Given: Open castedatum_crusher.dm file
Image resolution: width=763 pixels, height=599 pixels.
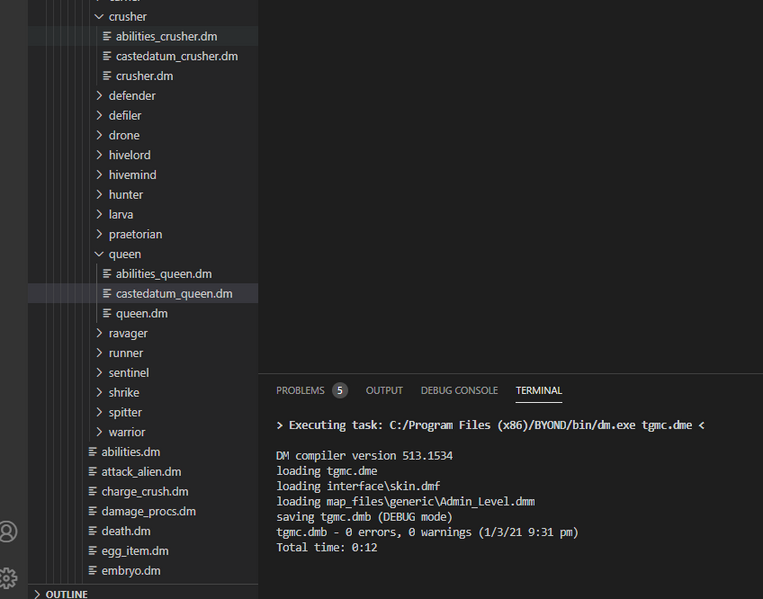Looking at the screenshot, I should (177, 56).
